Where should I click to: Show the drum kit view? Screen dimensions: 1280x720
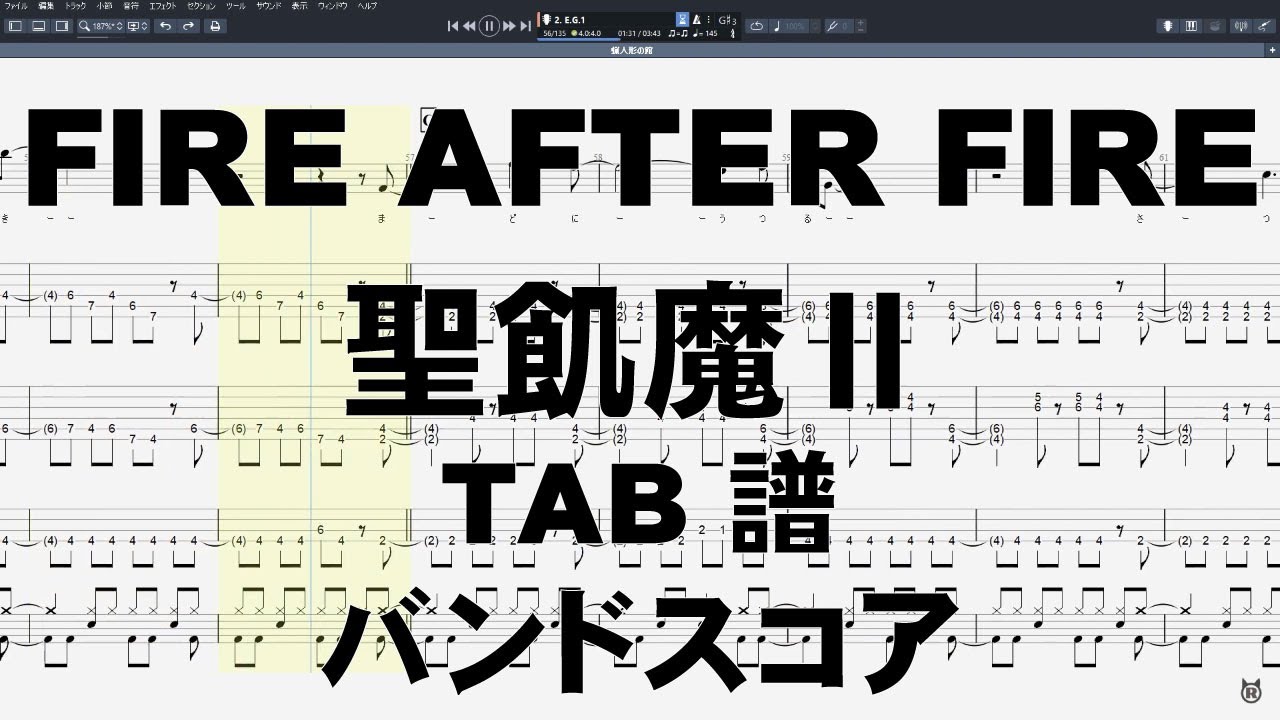point(1215,26)
